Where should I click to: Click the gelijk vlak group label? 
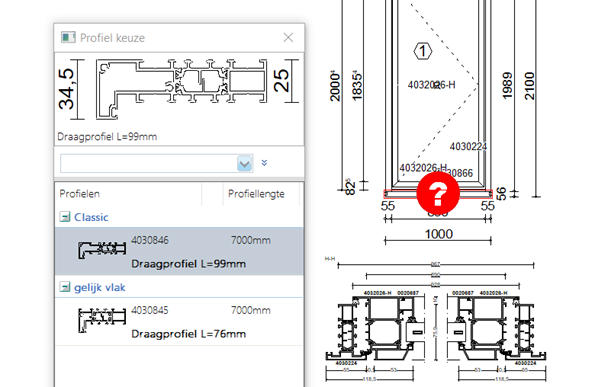(100, 288)
